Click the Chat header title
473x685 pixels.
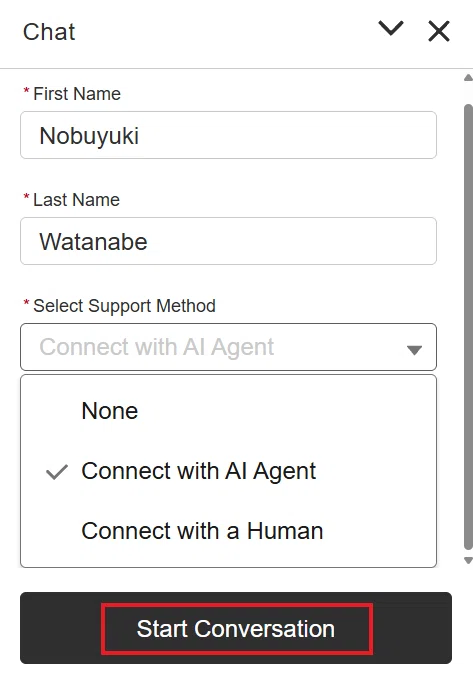pyautogui.click(x=49, y=32)
